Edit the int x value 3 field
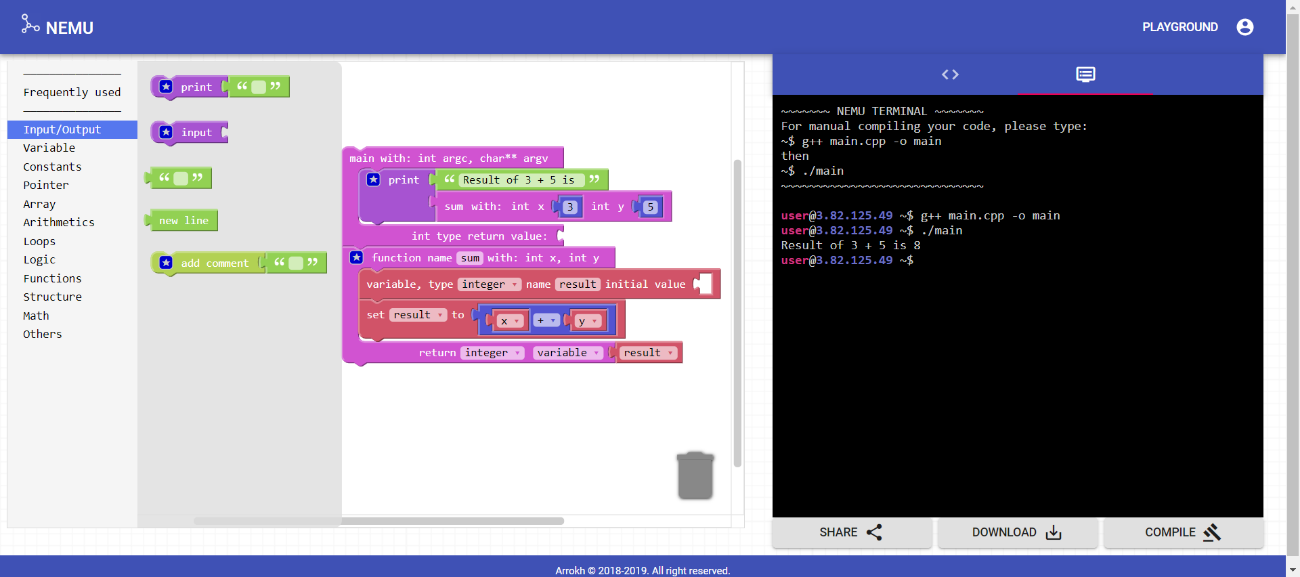Image resolution: width=1300 pixels, height=577 pixels. tap(570, 207)
